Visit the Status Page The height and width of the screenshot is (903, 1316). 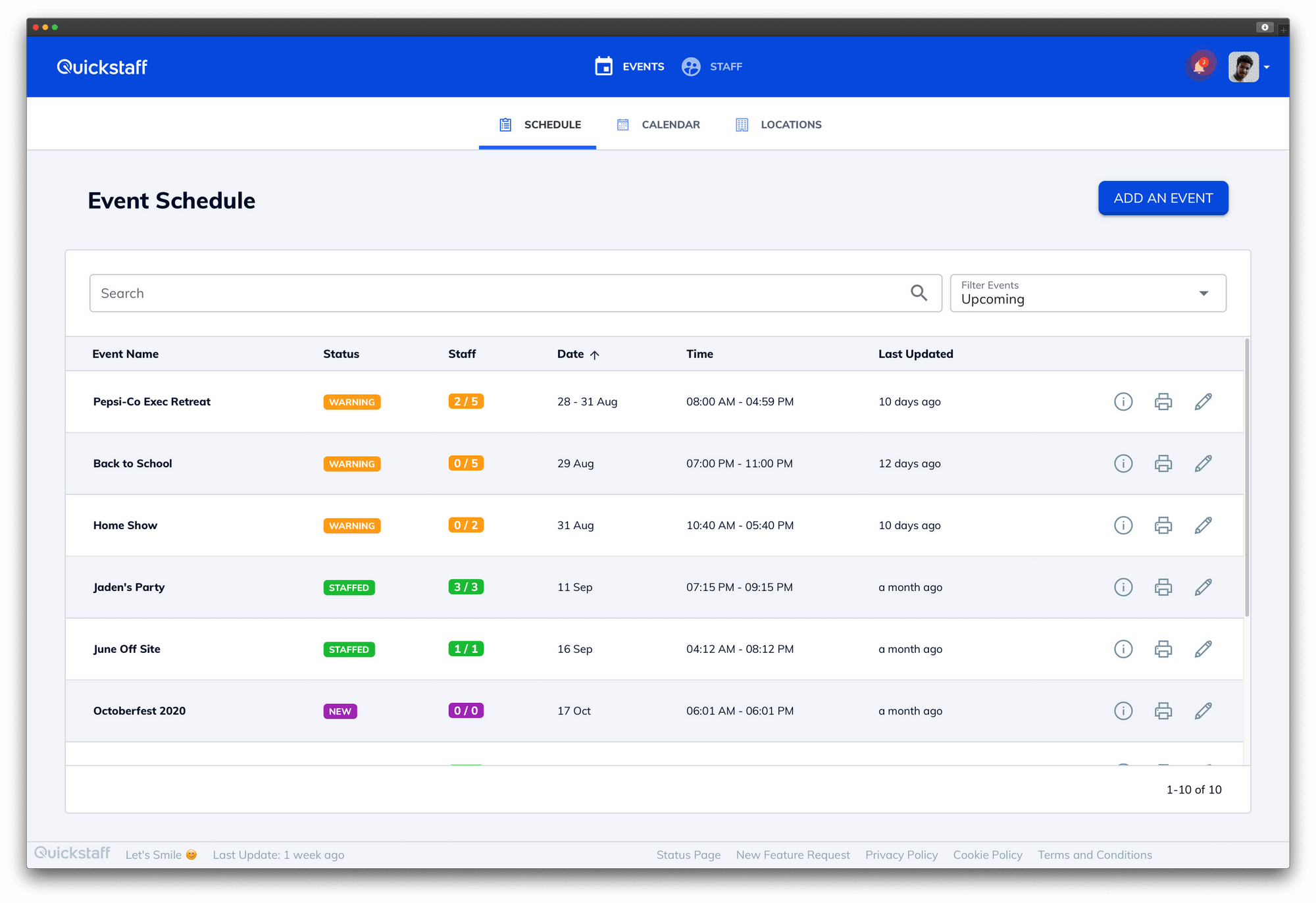tap(688, 854)
